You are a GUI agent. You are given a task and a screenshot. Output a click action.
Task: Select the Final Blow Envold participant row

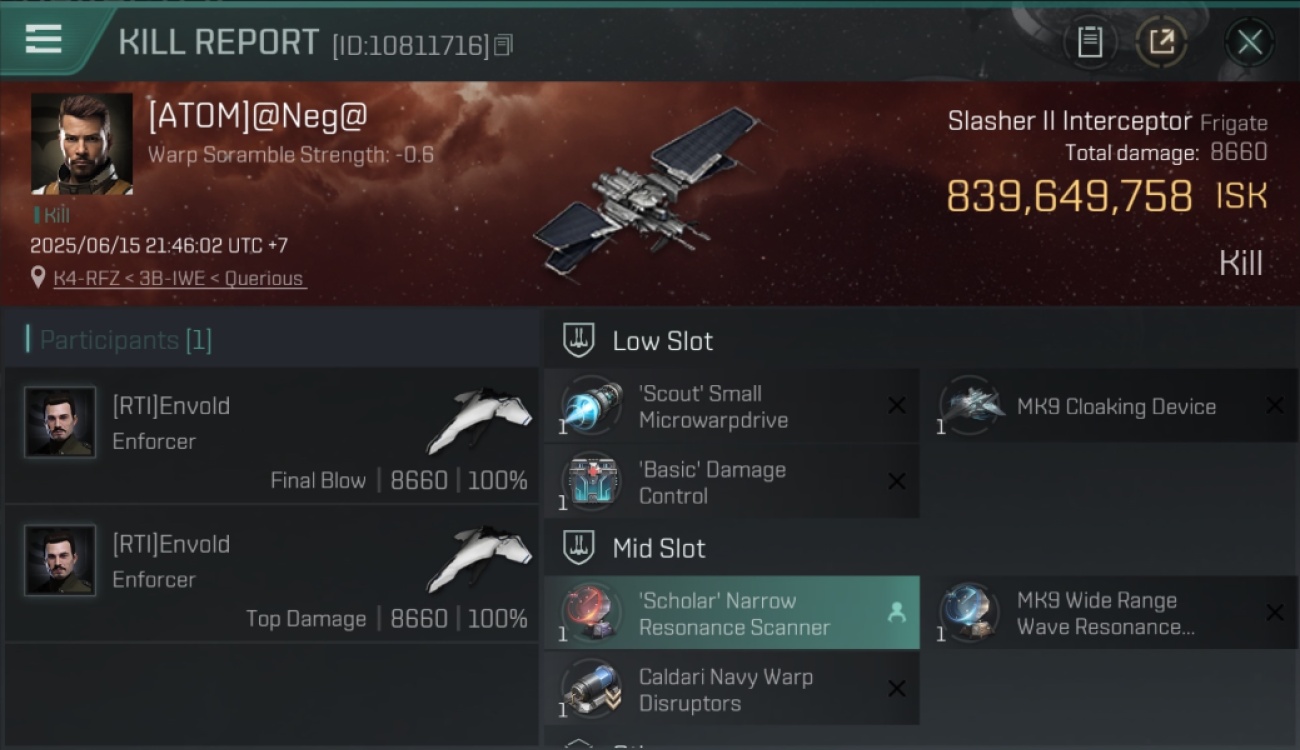click(271, 435)
